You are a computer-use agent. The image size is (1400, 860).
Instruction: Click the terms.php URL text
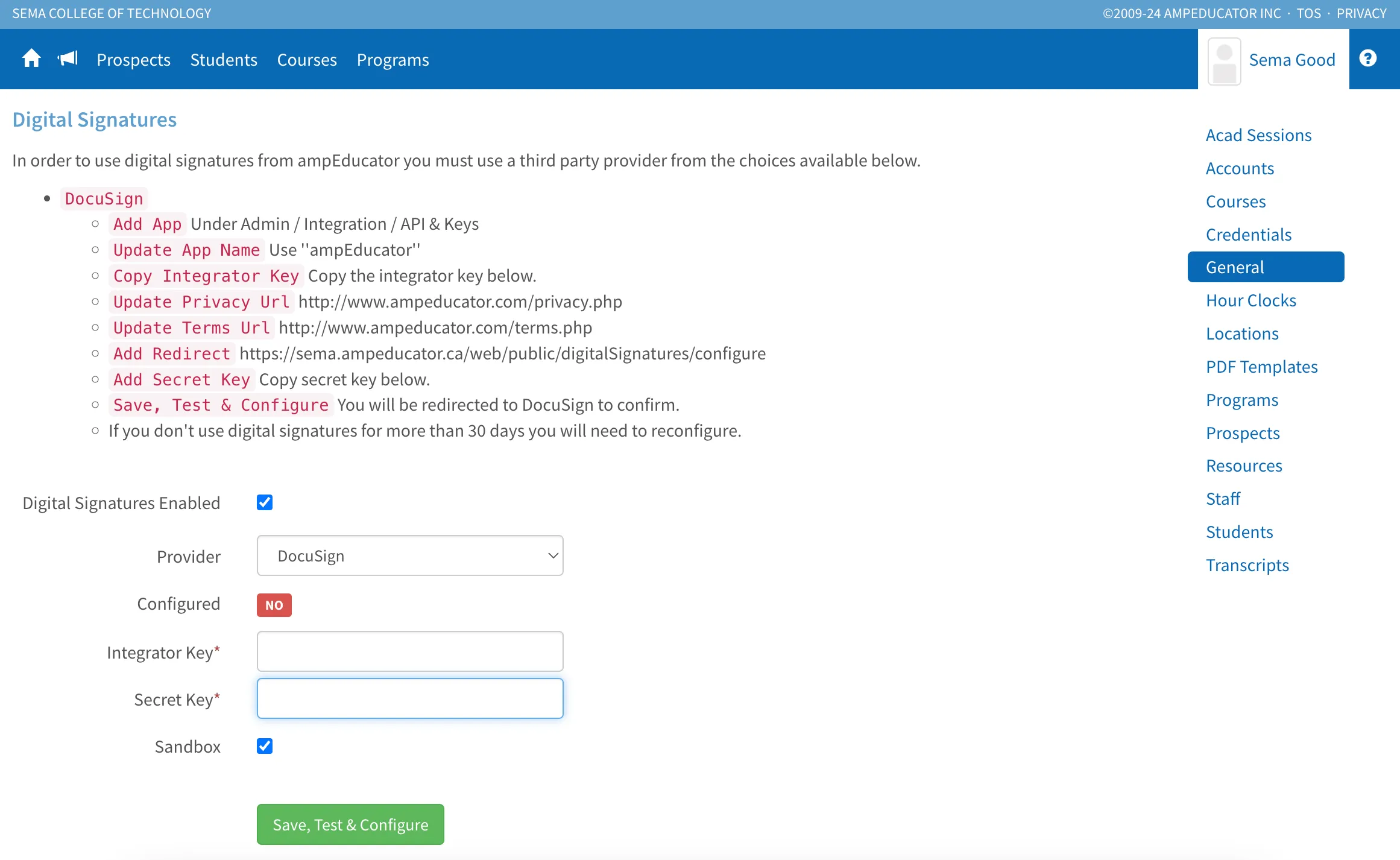pyautogui.click(x=435, y=327)
